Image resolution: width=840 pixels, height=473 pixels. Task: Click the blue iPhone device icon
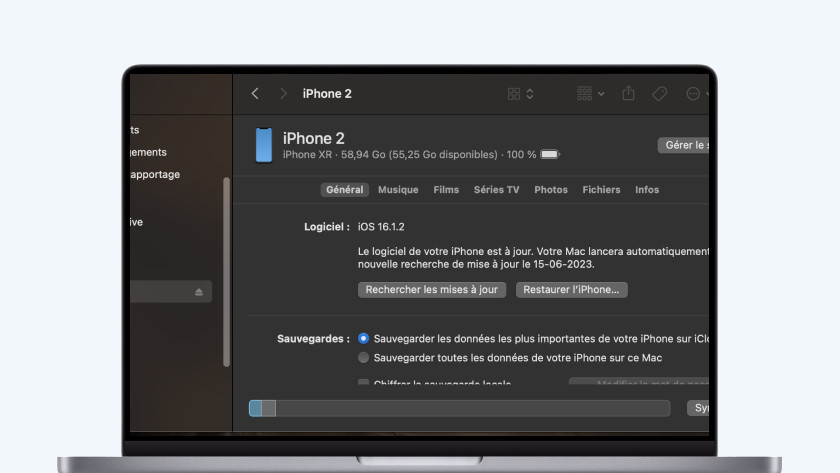(x=264, y=145)
